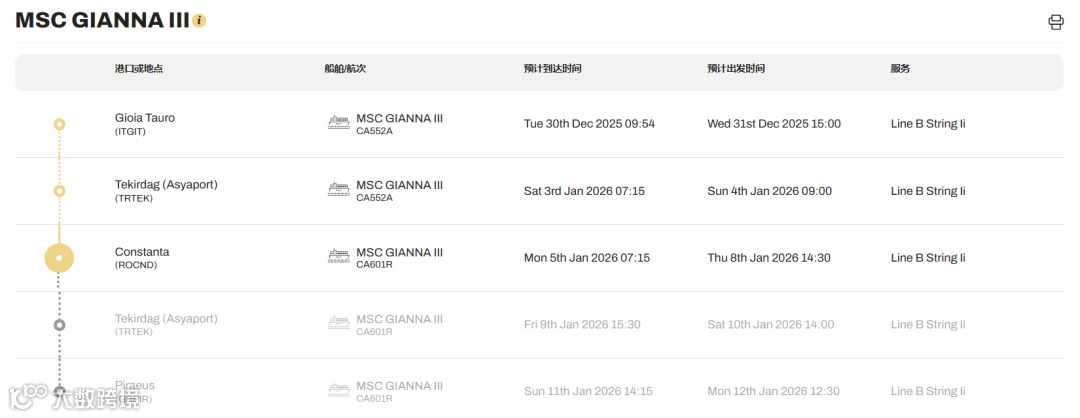Click the 服务 column header
Image resolution: width=1080 pixels, height=418 pixels.
point(900,69)
